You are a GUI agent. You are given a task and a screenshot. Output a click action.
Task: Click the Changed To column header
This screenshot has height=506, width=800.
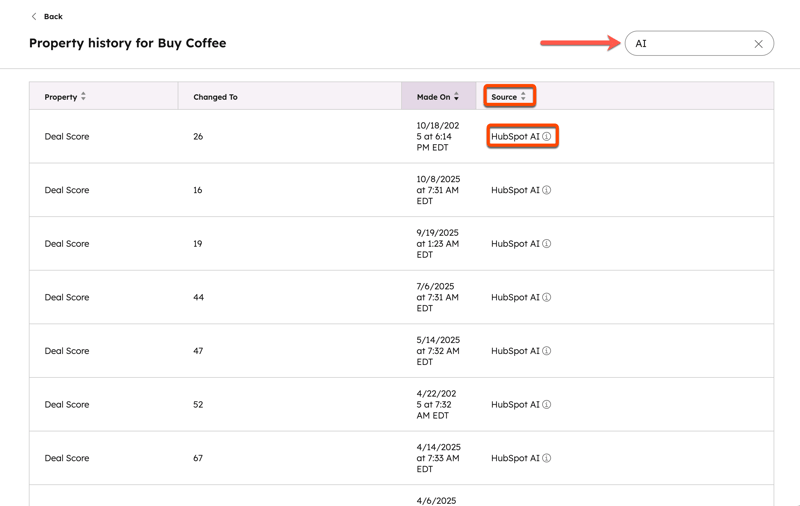[215, 97]
